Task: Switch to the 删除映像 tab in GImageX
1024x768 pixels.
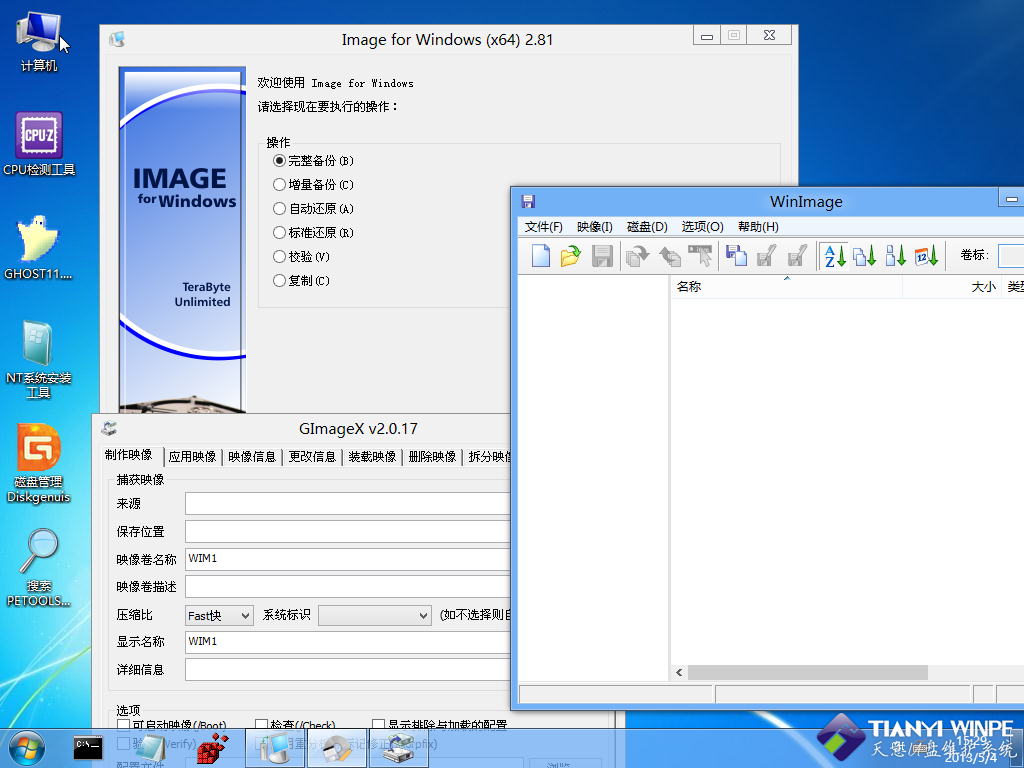Action: click(x=432, y=457)
